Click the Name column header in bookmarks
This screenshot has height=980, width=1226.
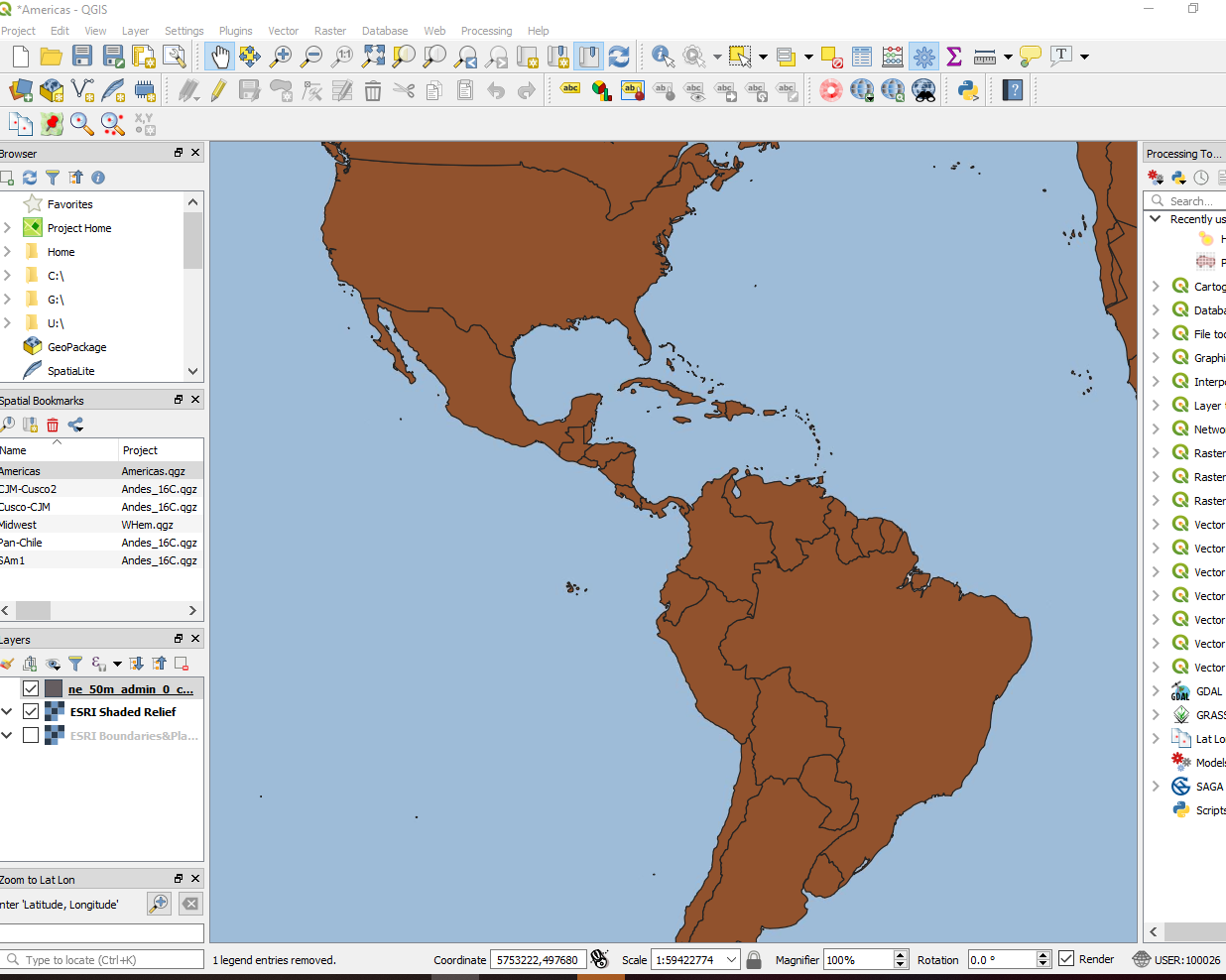click(x=59, y=450)
